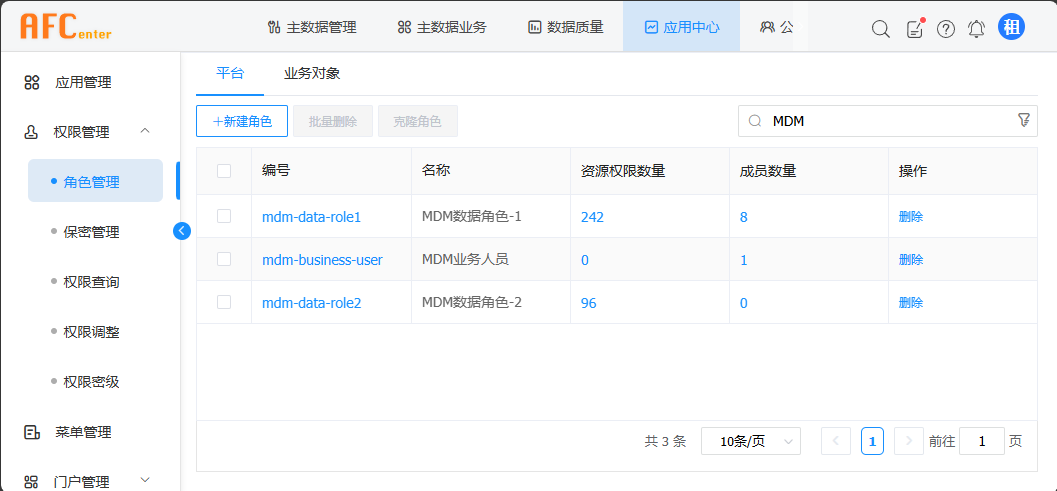
Task: Open the 数据质量 top menu
Action: point(565,27)
